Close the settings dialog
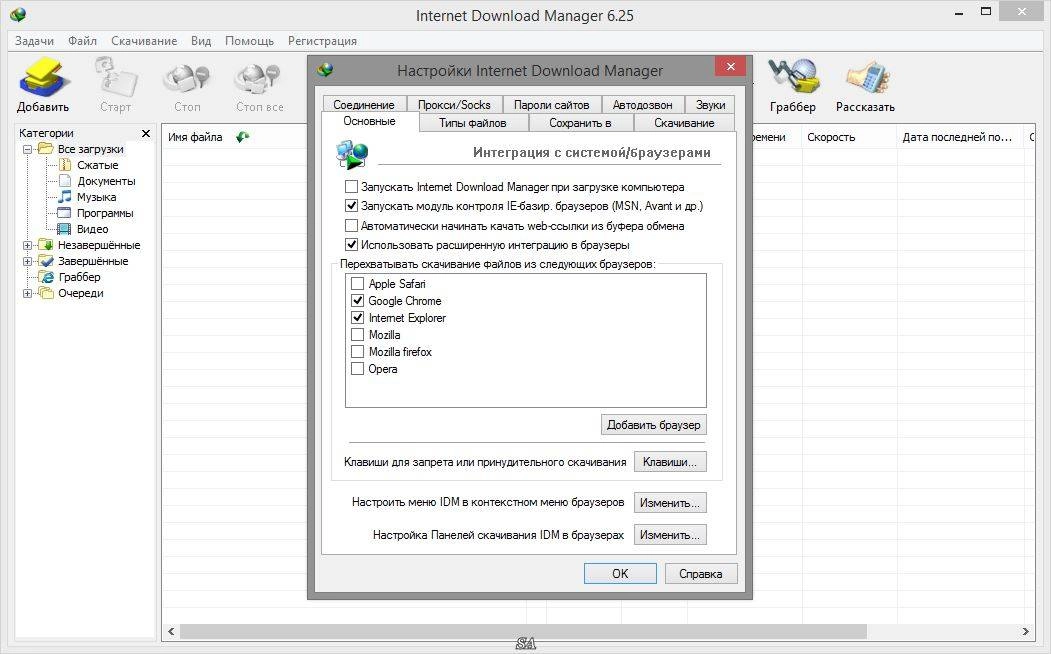This screenshot has width=1051, height=654. [731, 66]
